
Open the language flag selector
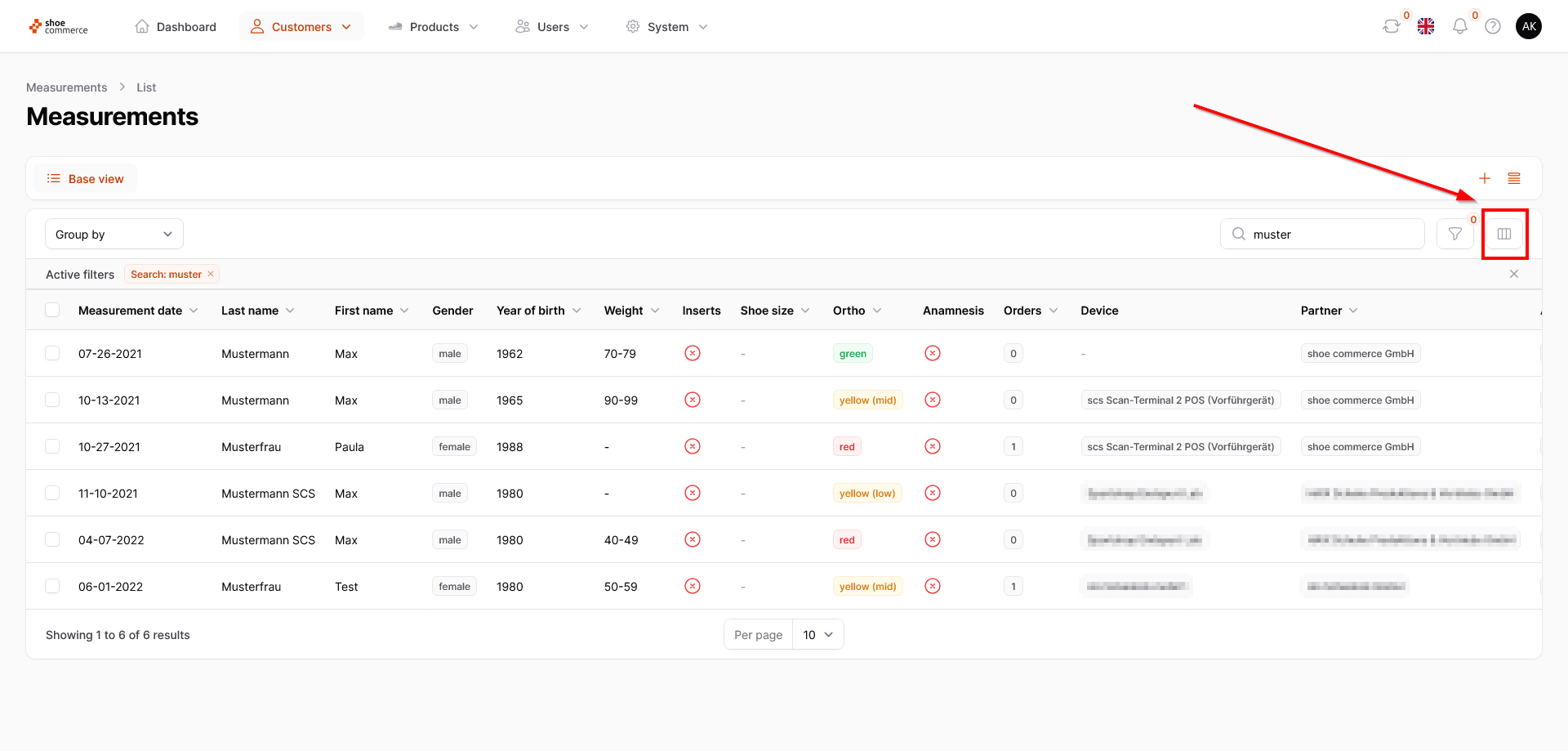1426,26
